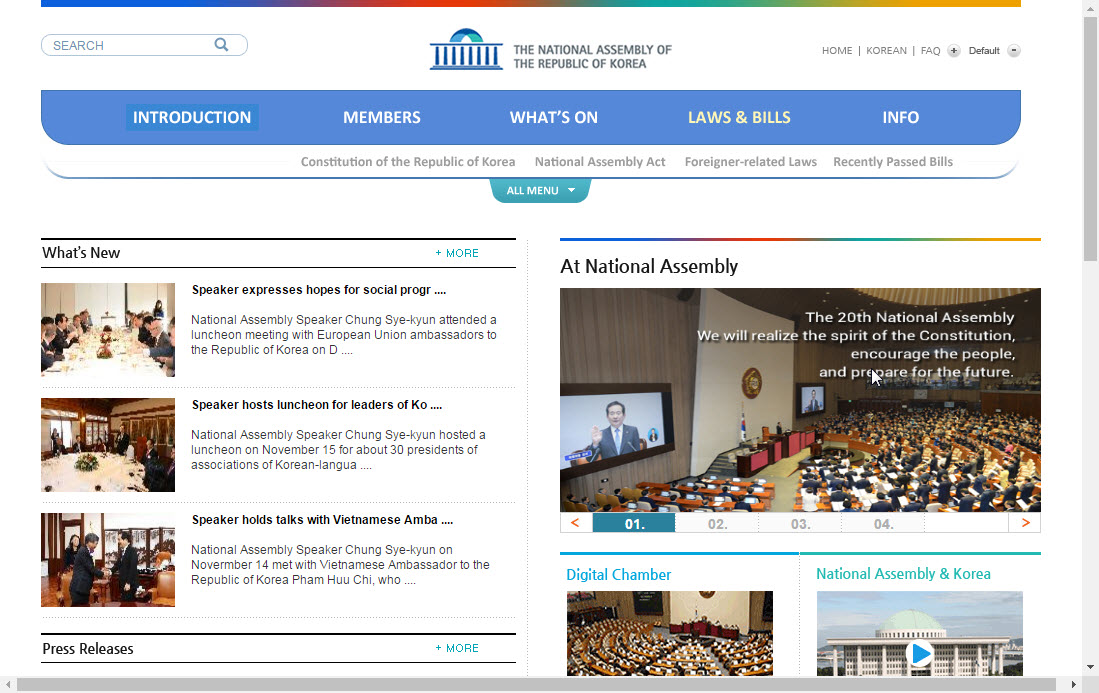Viewport: 1099px width, 693px height.
Task: Switch to slide 04 in the slideshow
Action: tap(883, 523)
